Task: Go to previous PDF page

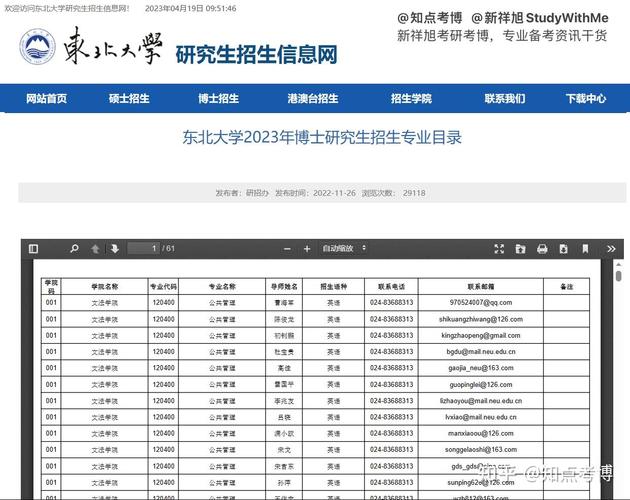Action: point(95,249)
